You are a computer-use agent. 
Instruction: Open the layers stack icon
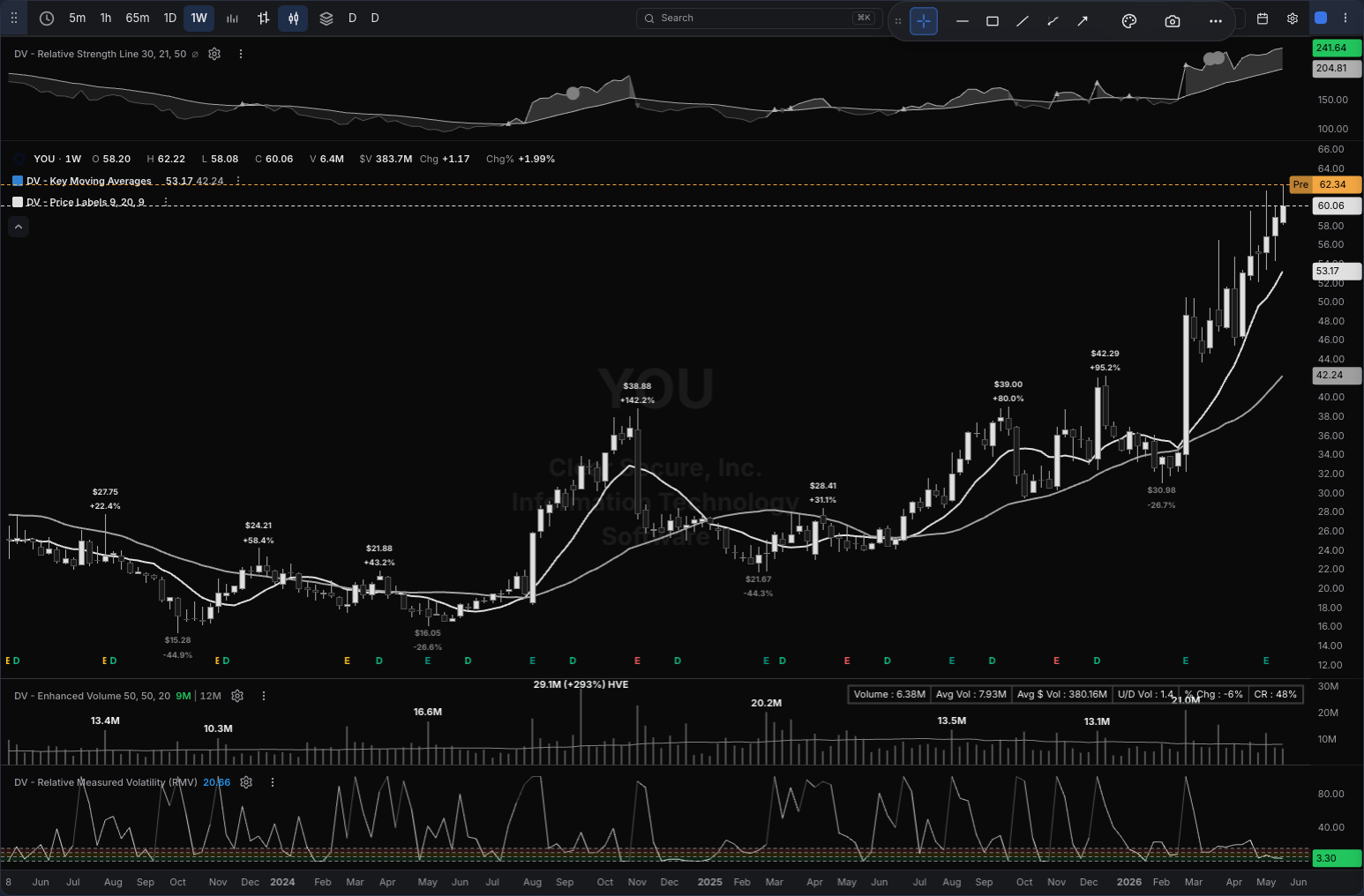(326, 18)
